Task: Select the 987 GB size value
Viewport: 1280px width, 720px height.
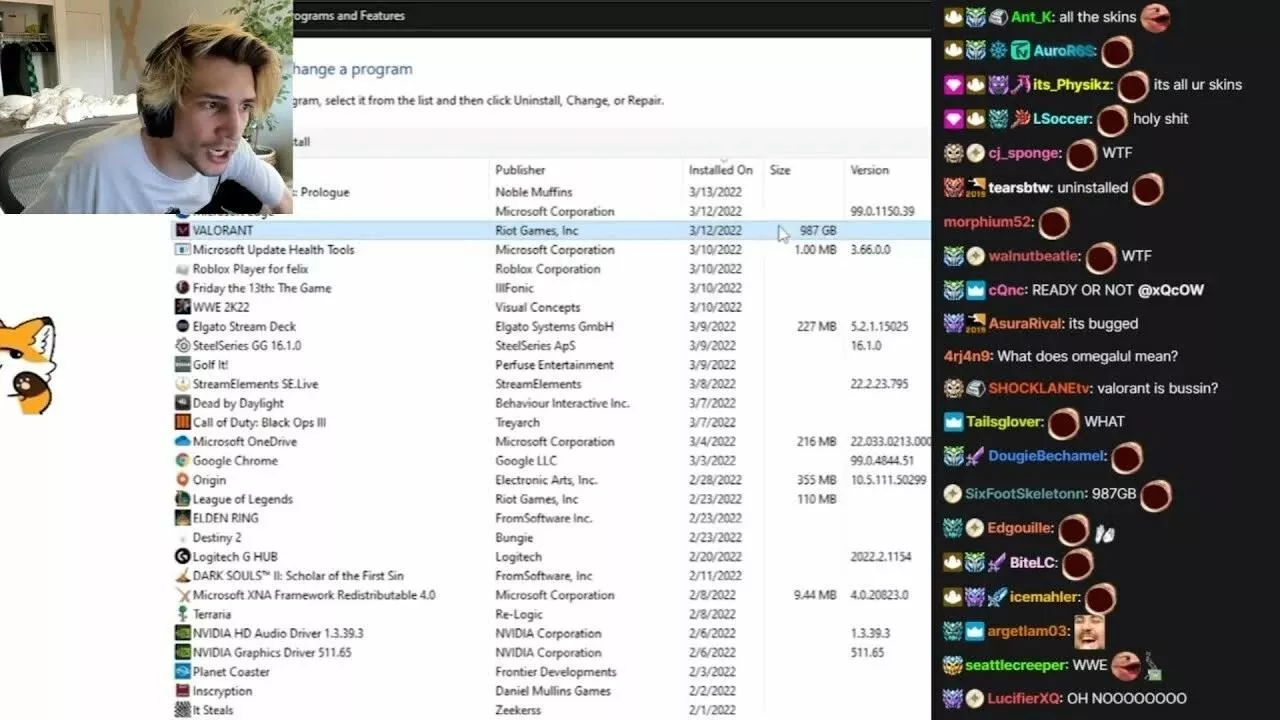Action: tap(817, 231)
